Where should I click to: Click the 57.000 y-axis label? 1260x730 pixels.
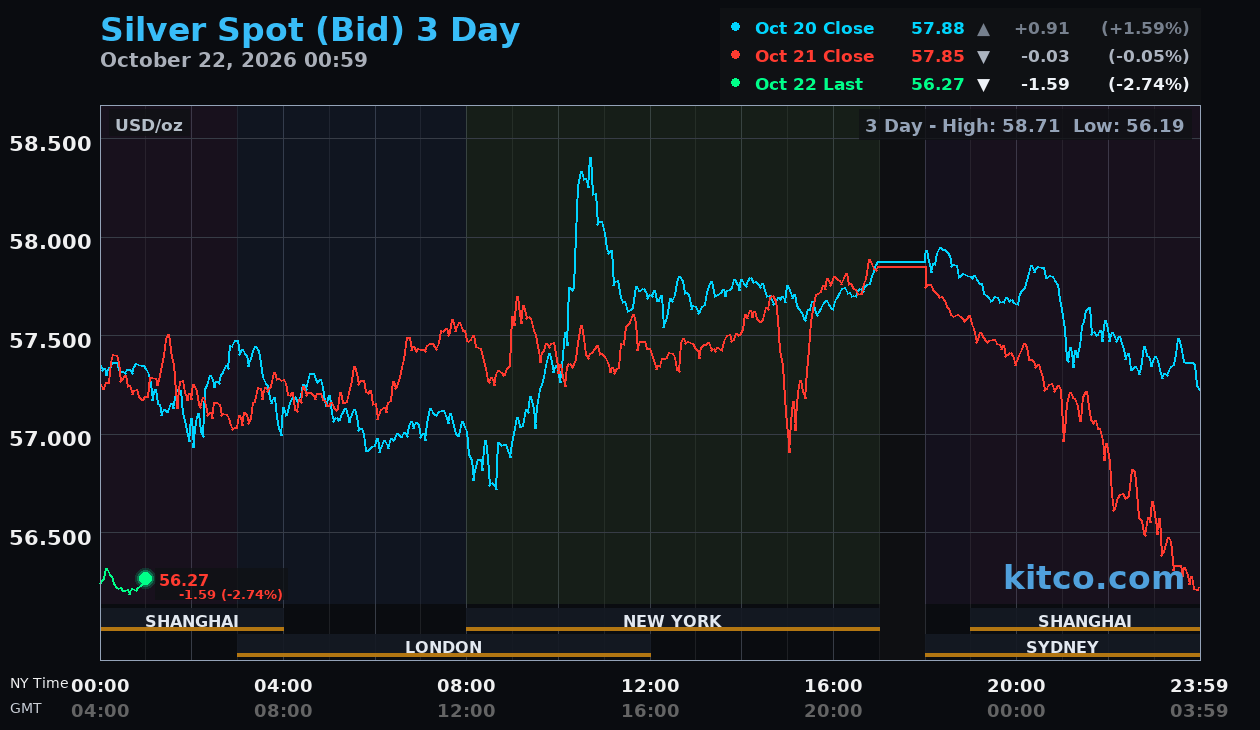click(x=50, y=438)
